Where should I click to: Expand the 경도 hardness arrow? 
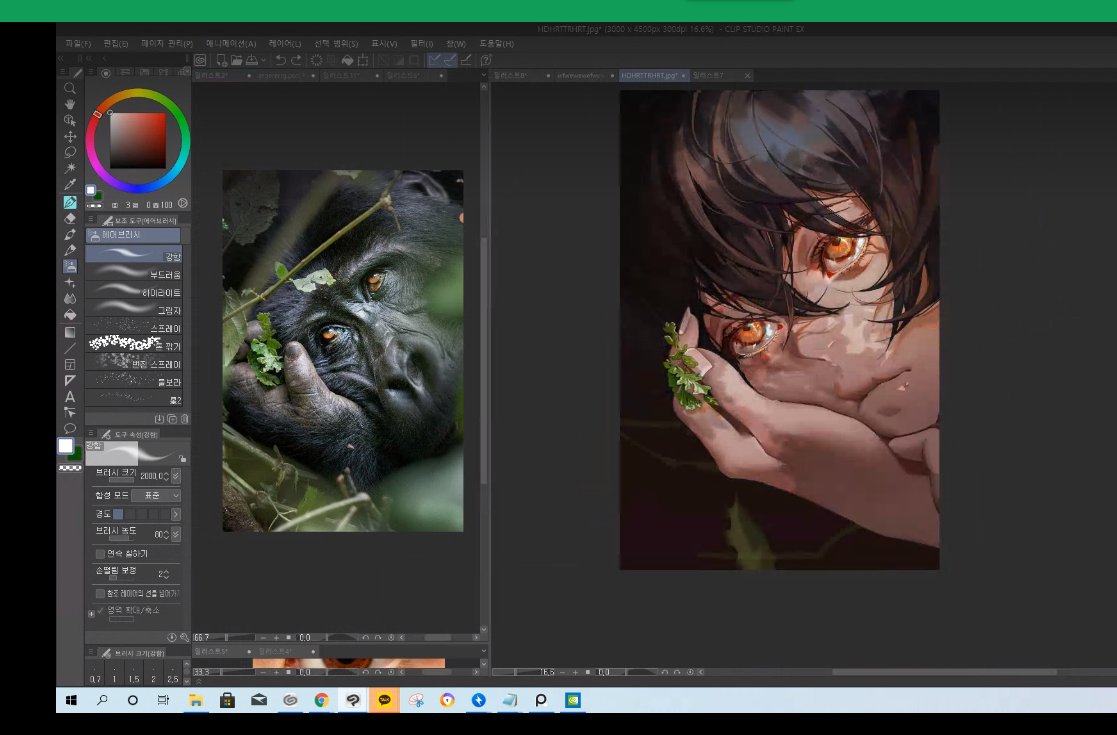click(x=176, y=514)
